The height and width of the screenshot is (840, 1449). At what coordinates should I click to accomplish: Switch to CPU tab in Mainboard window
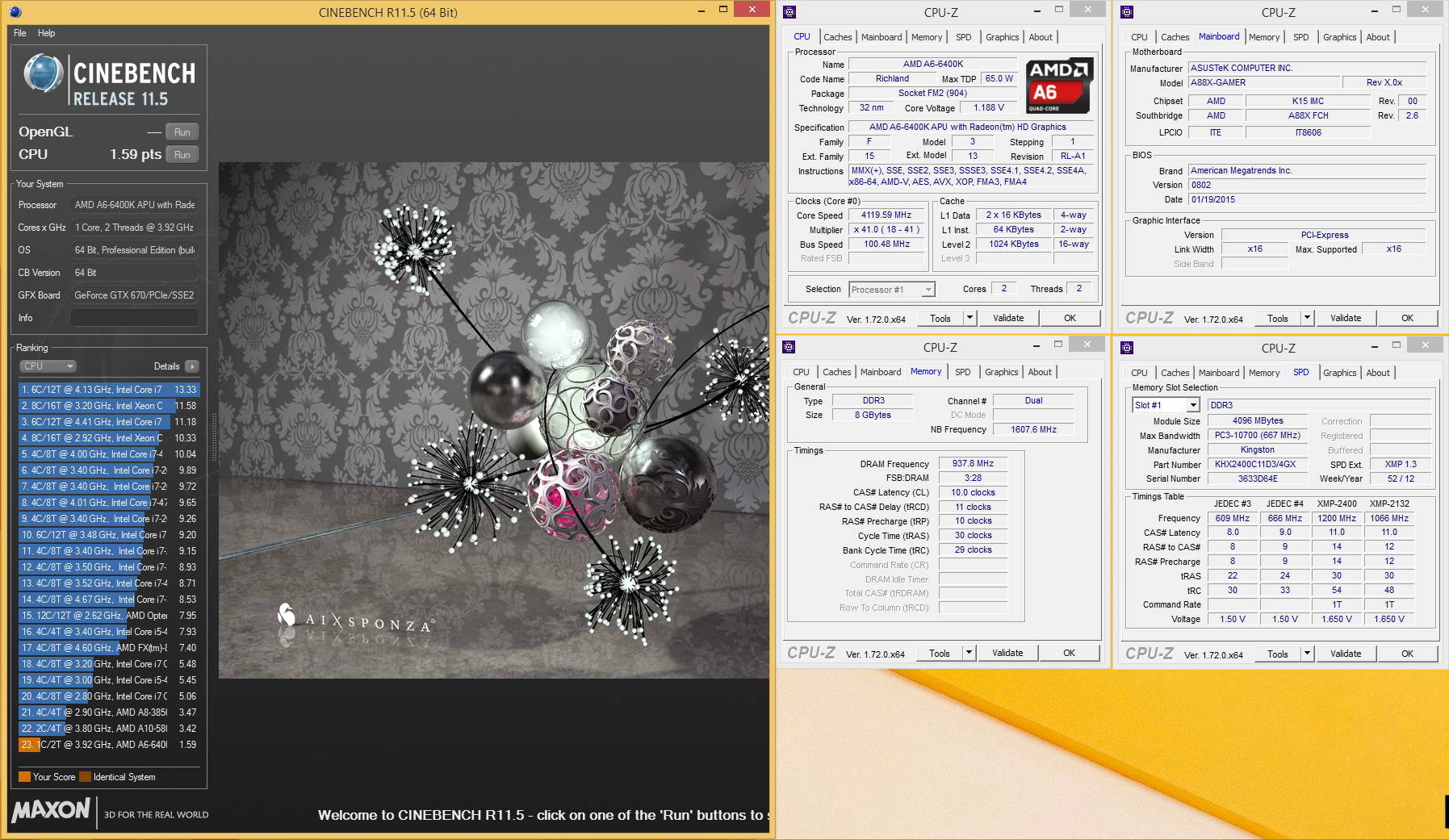pos(1139,37)
